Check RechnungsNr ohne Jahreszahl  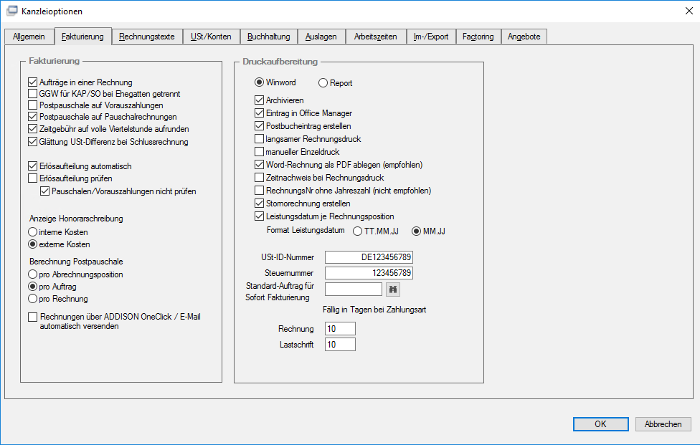click(x=259, y=191)
